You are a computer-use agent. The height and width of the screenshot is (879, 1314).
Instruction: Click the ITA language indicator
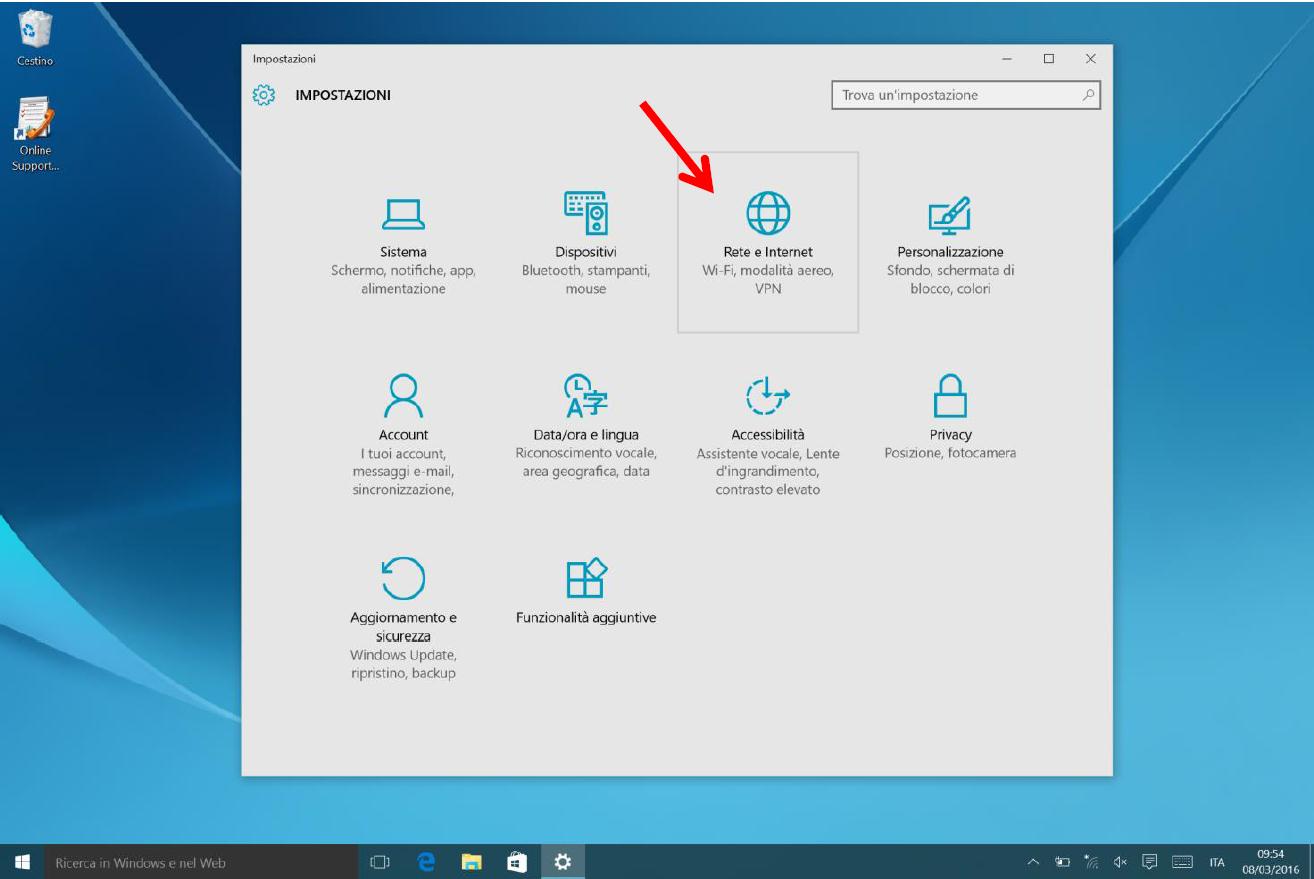coord(1217,863)
